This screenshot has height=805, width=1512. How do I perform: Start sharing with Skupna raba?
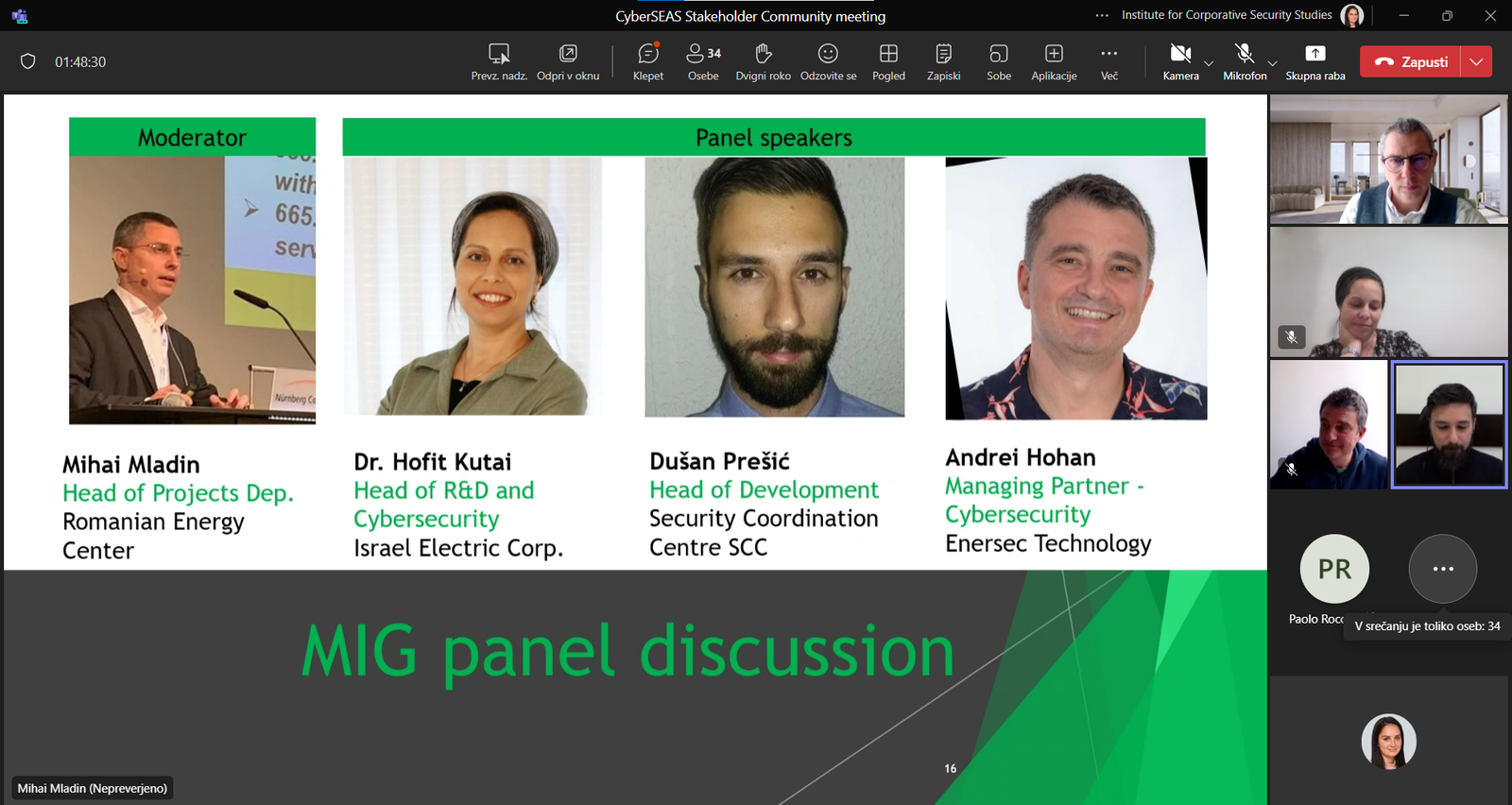point(1315,61)
